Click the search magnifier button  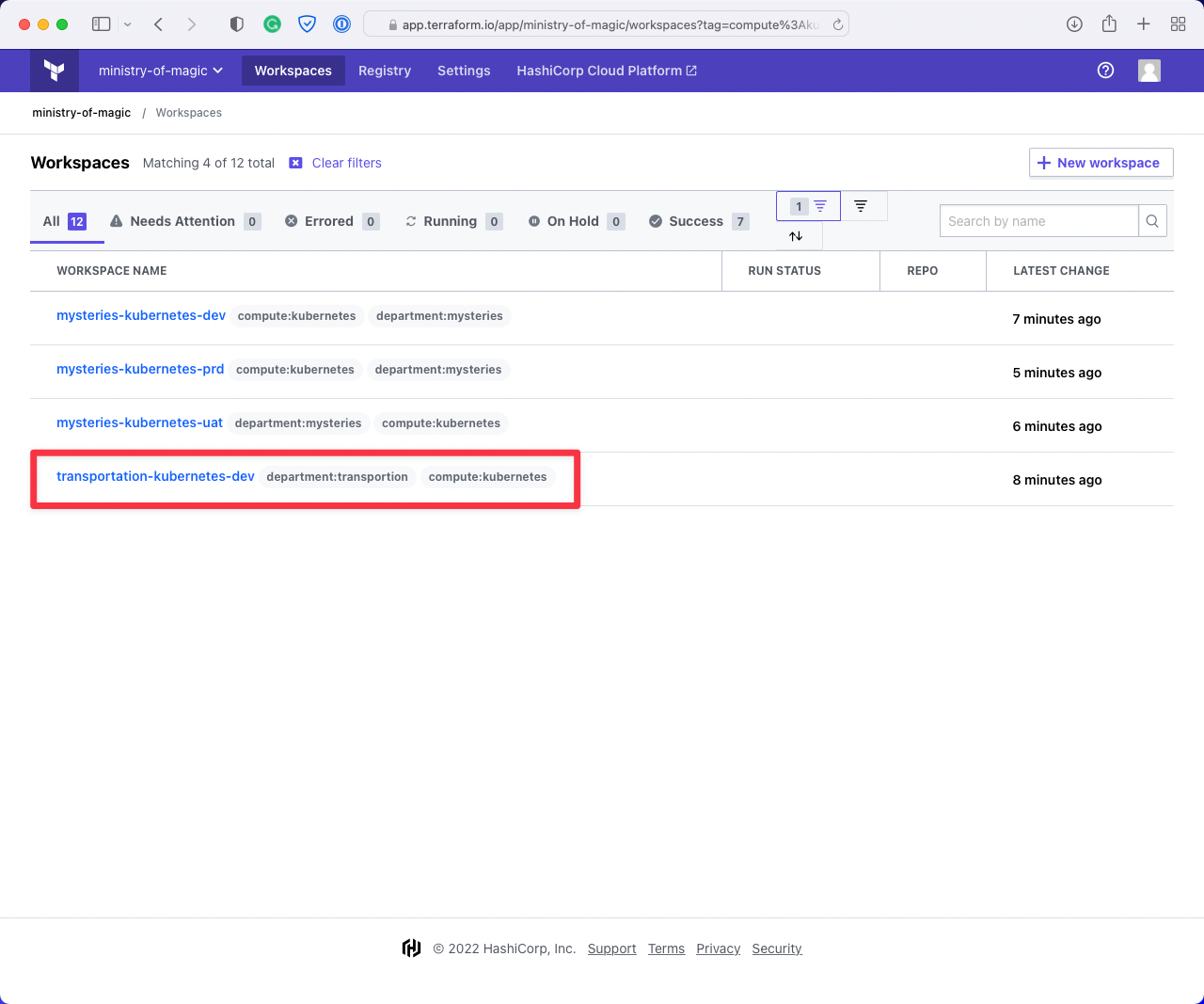1152,221
